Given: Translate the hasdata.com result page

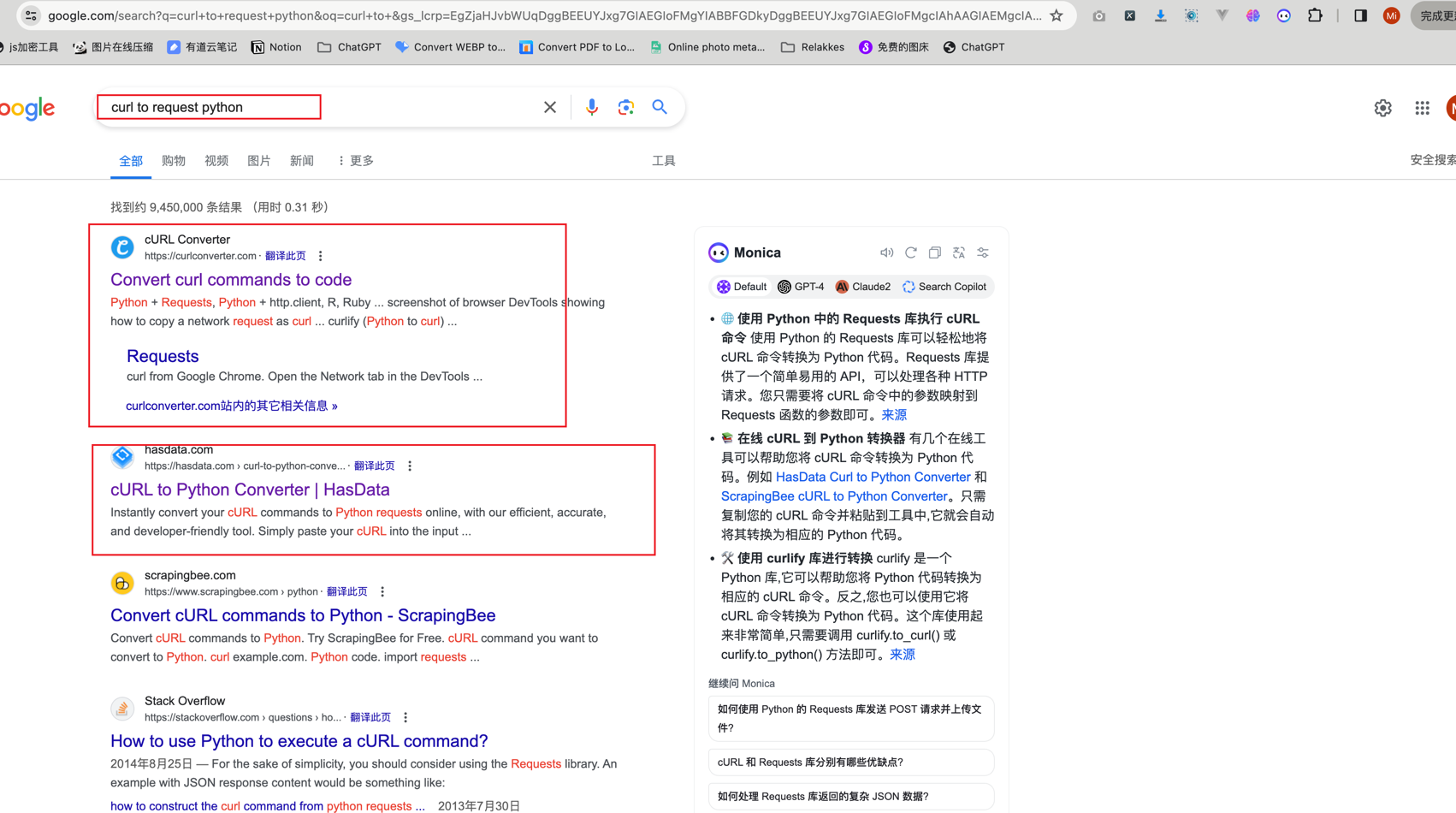Looking at the screenshot, I should [375, 466].
